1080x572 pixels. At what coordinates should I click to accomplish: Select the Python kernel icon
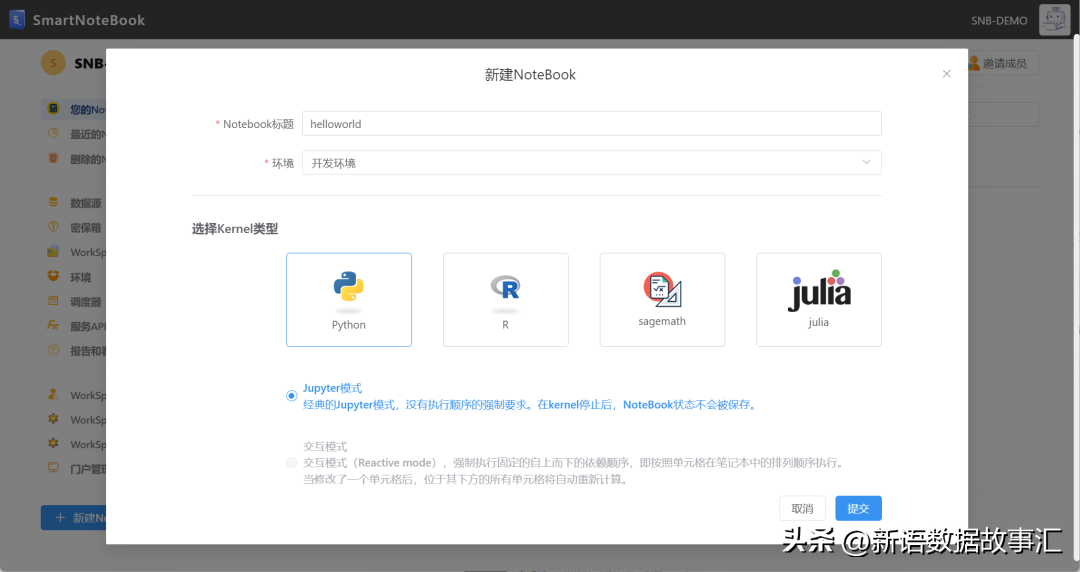[348, 288]
